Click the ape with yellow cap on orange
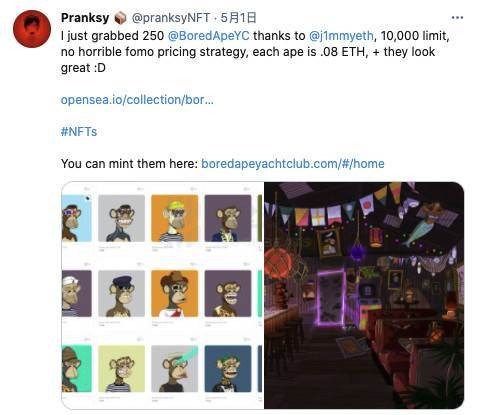The width and height of the screenshot is (477, 415). tap(175, 218)
